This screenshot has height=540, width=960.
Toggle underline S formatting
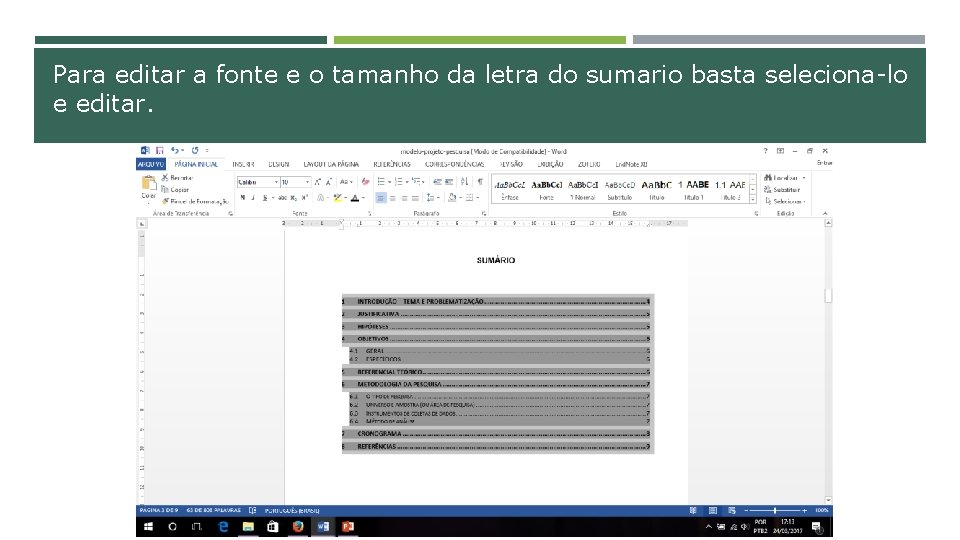(264, 198)
